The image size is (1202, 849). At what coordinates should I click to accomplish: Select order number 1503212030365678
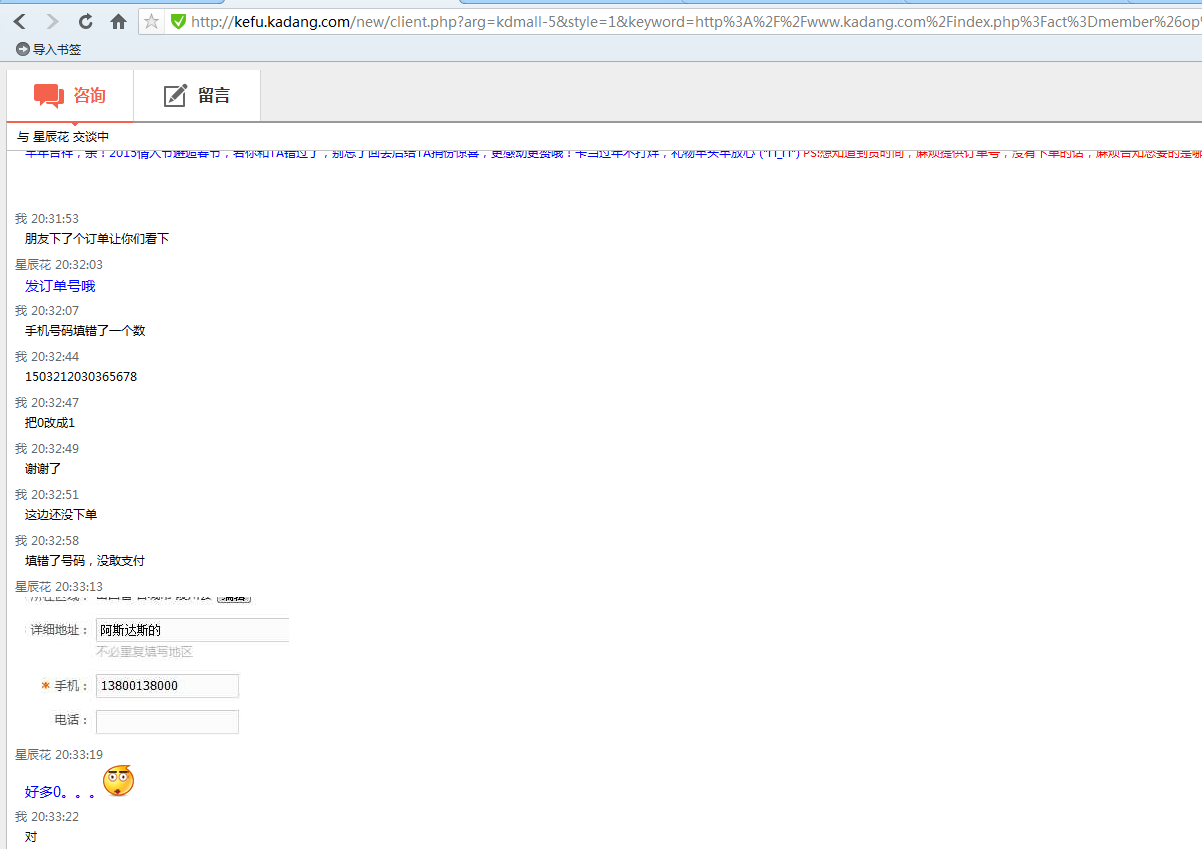point(81,377)
